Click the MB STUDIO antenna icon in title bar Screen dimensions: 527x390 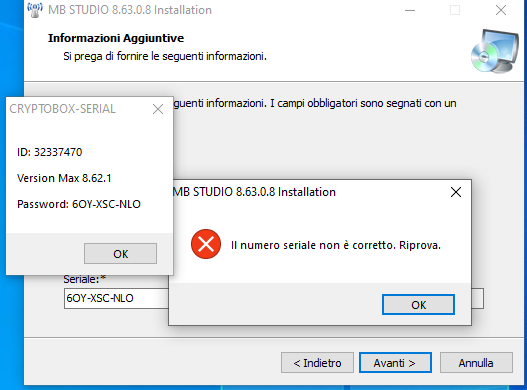pos(35,10)
